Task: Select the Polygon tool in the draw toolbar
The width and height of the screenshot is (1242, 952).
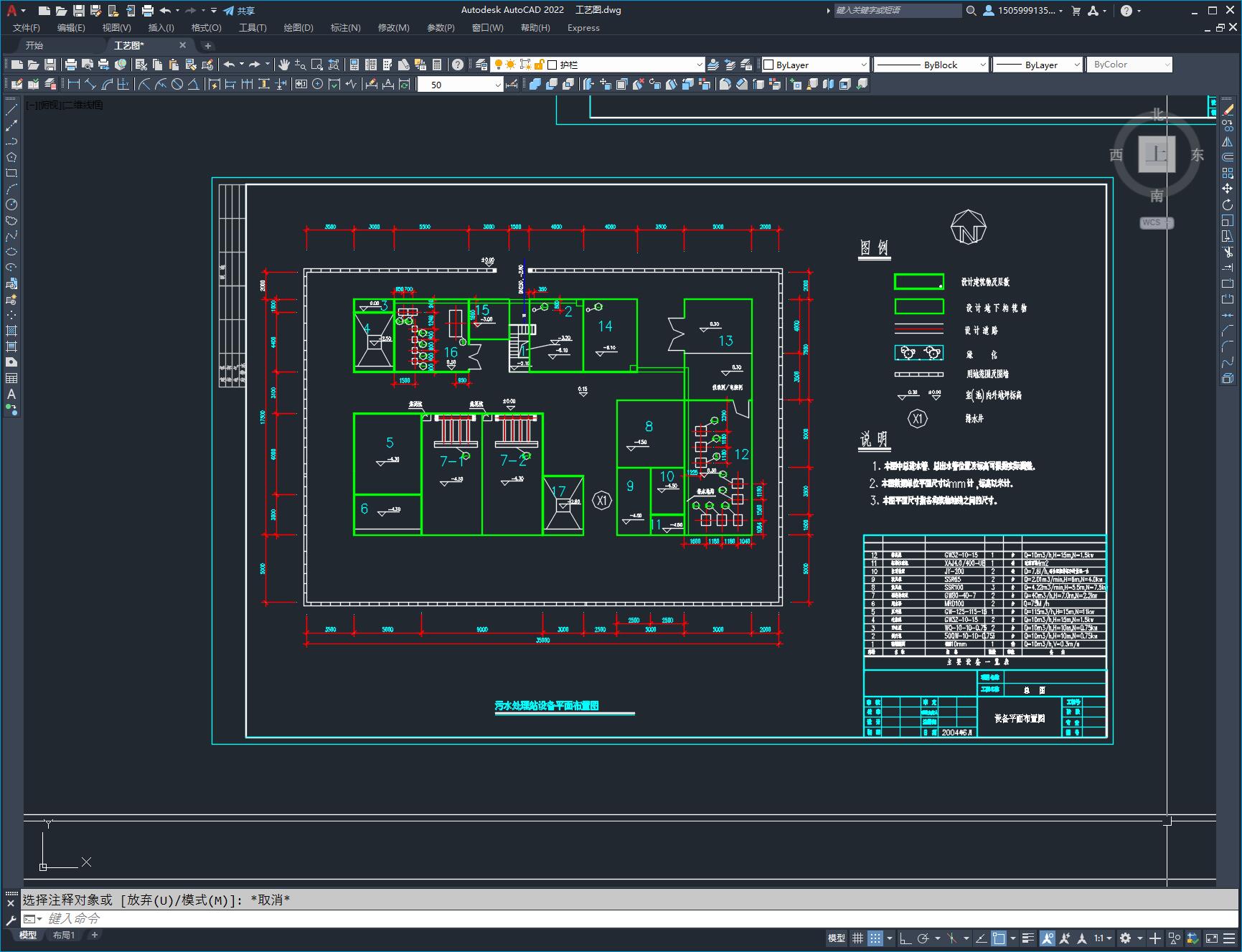Action: (11, 157)
